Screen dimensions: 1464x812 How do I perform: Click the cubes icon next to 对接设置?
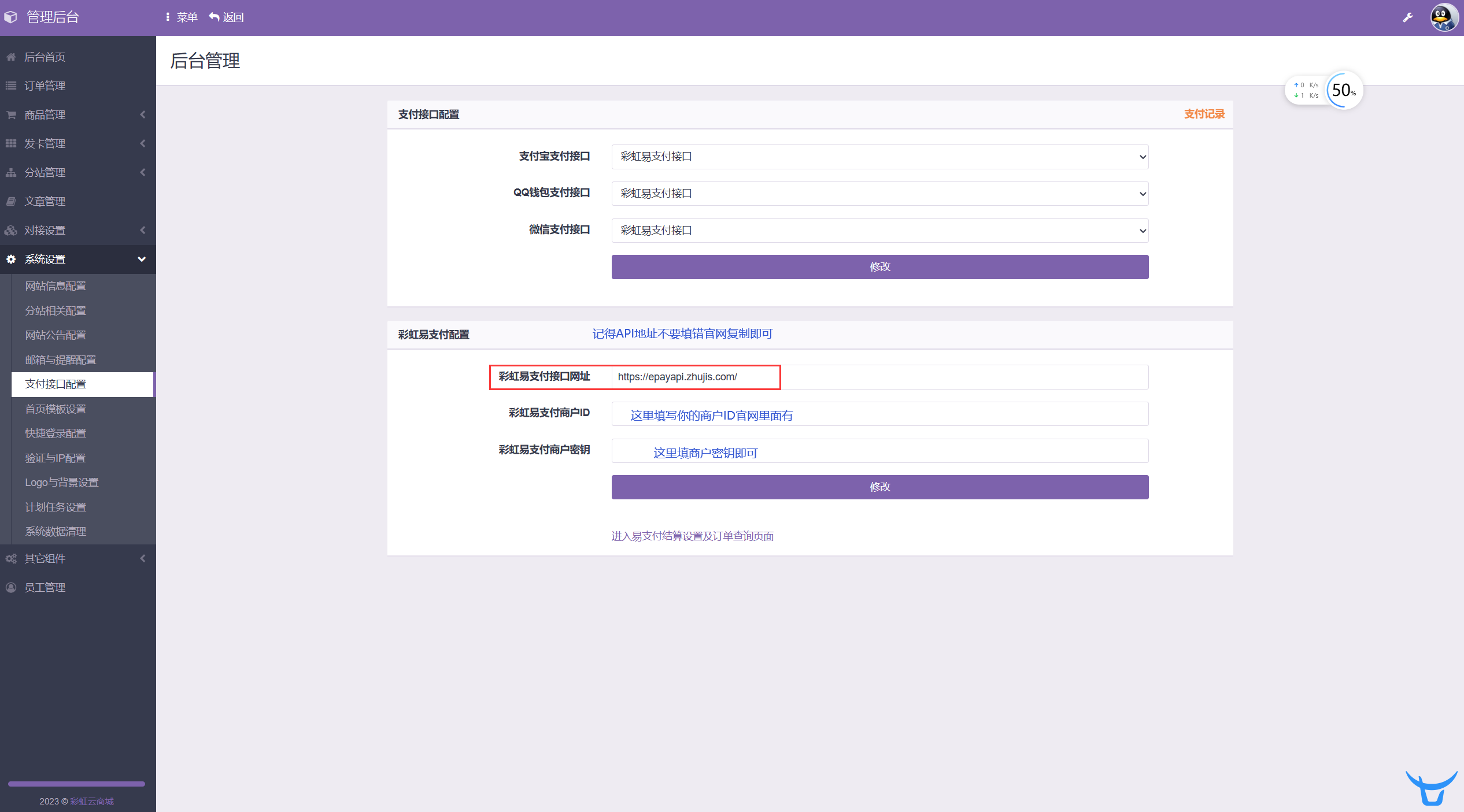(x=11, y=230)
